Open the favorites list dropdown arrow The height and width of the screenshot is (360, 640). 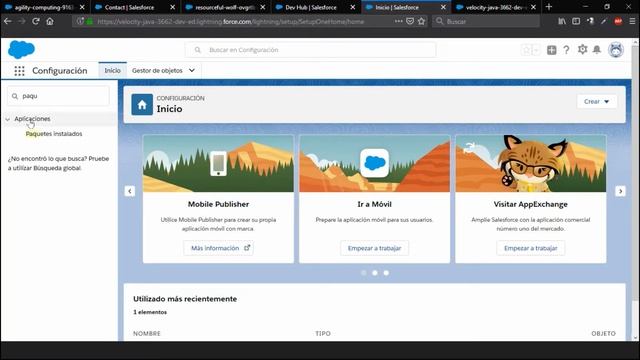(536, 50)
